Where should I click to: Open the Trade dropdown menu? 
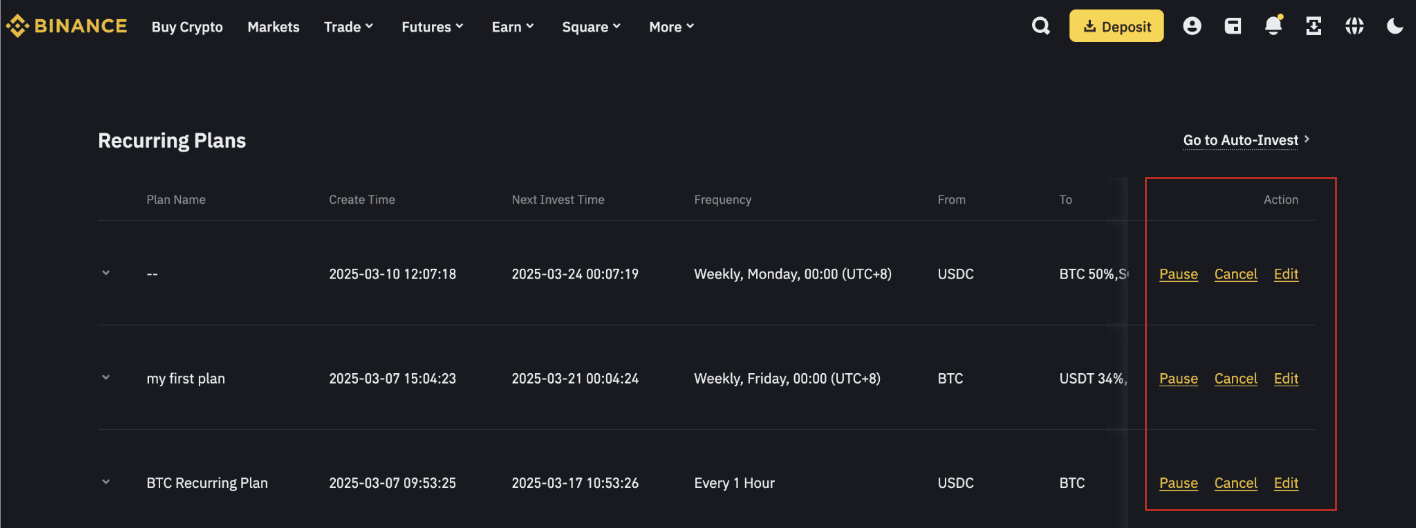tap(348, 27)
